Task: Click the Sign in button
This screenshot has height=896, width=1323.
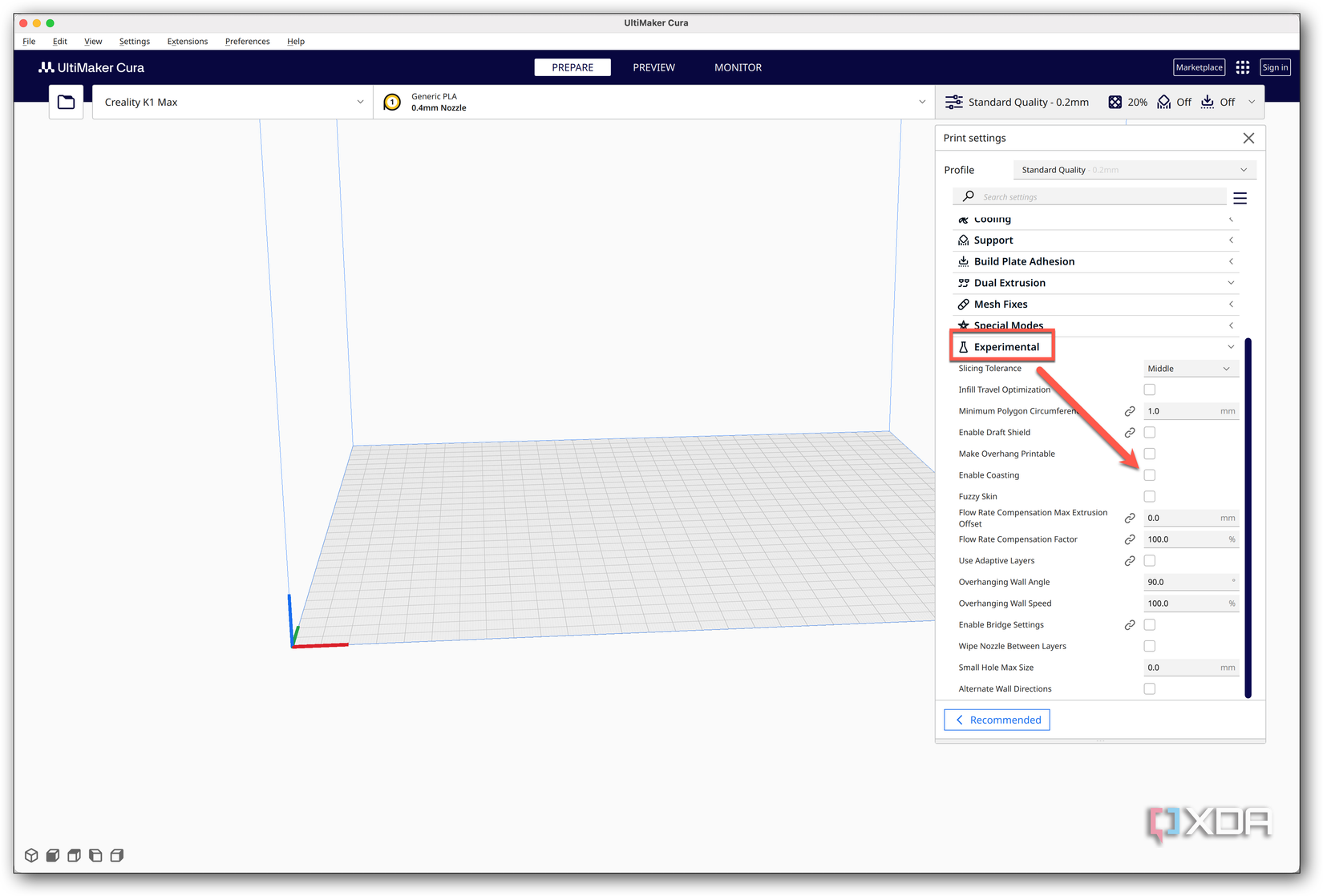Action: point(1275,67)
